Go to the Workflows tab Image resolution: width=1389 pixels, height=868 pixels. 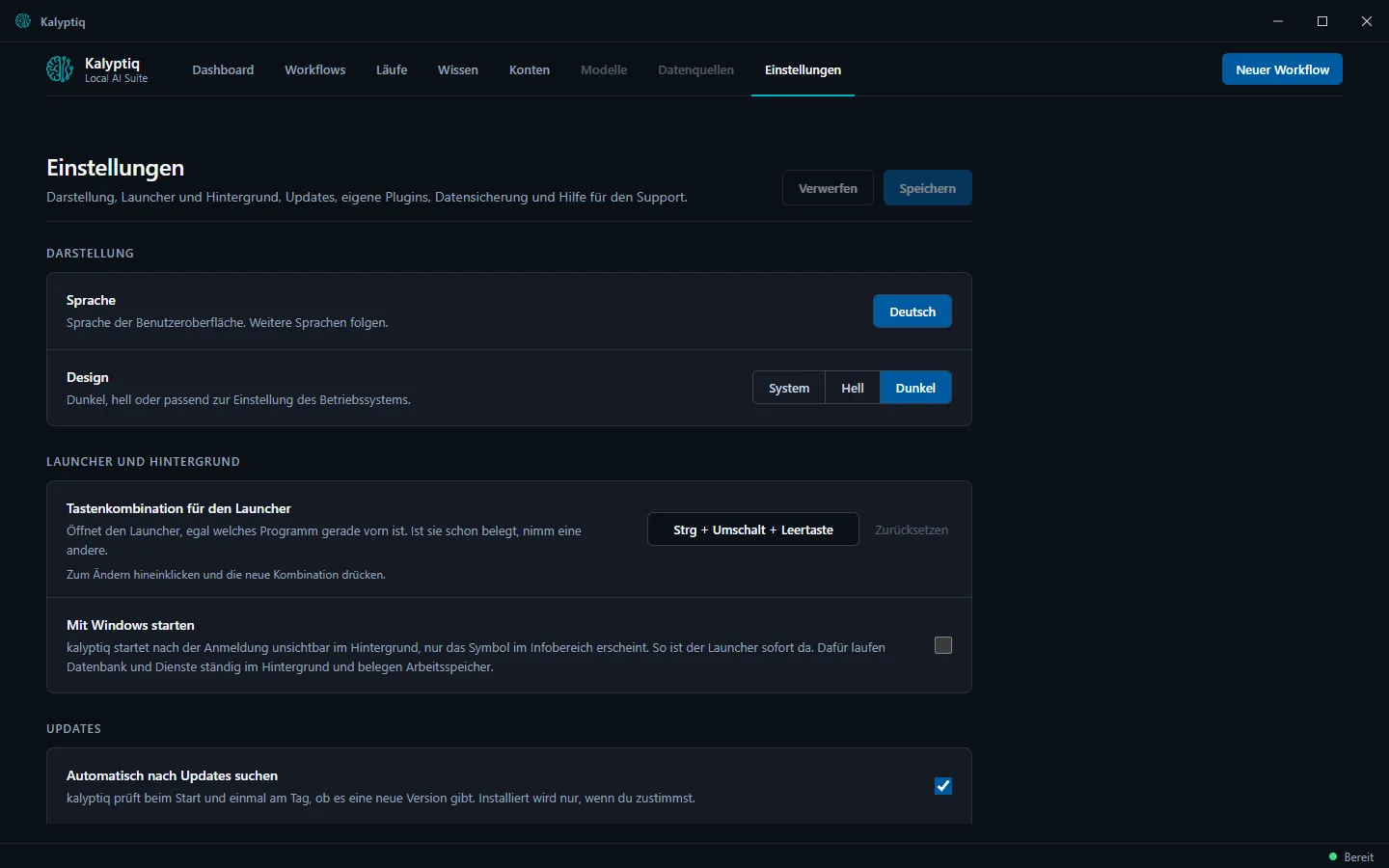tap(314, 69)
